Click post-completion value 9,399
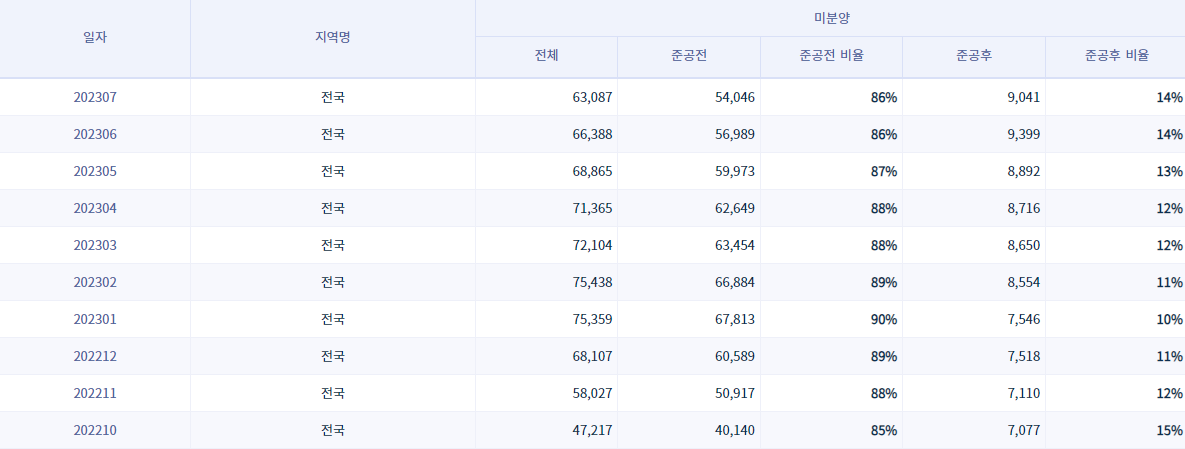The image size is (1185, 449). pyautogui.click(x=1024, y=134)
